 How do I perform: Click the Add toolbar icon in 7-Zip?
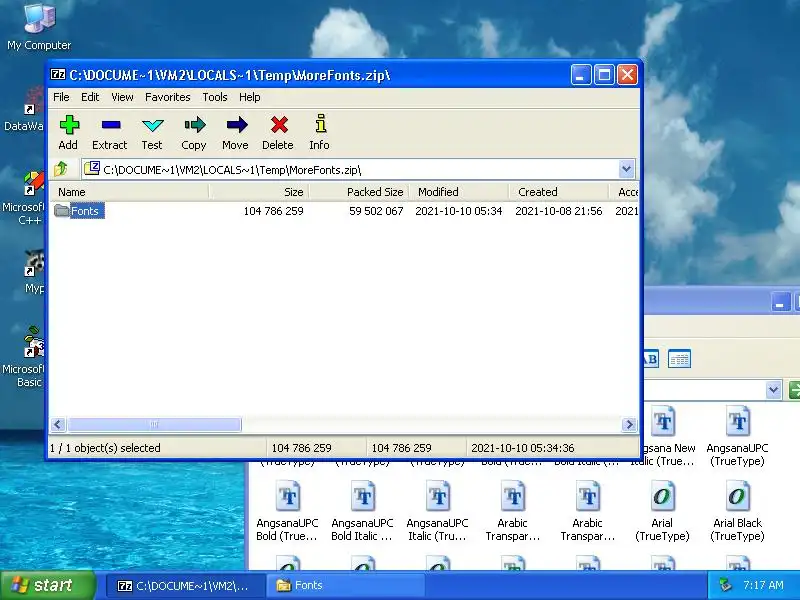69,132
